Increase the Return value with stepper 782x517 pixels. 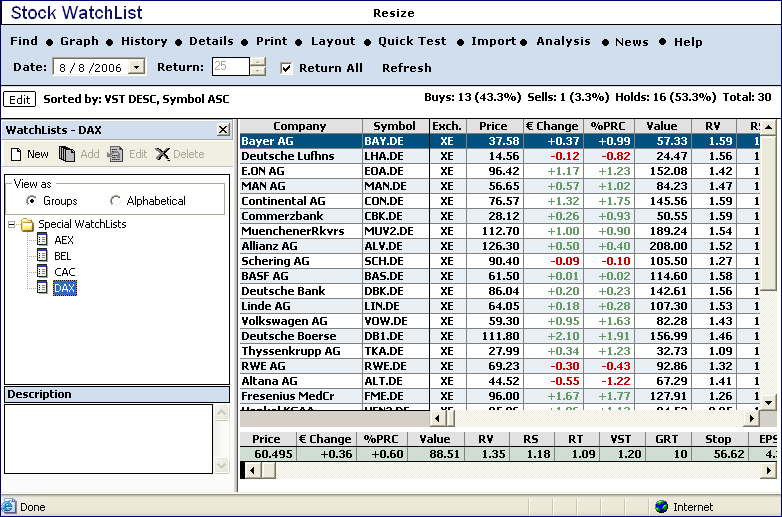coord(259,63)
